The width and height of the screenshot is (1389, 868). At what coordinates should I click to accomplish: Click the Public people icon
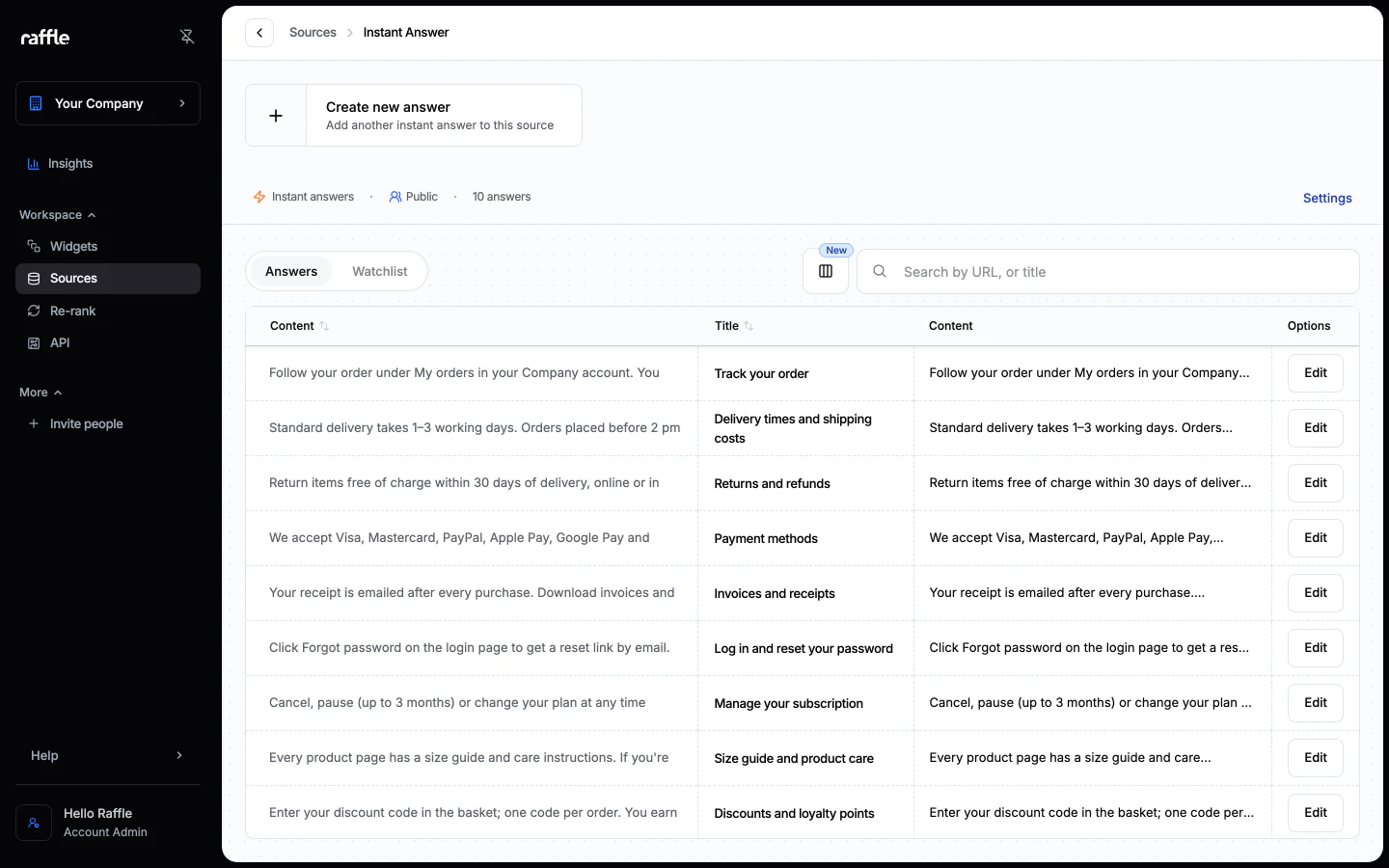395,197
